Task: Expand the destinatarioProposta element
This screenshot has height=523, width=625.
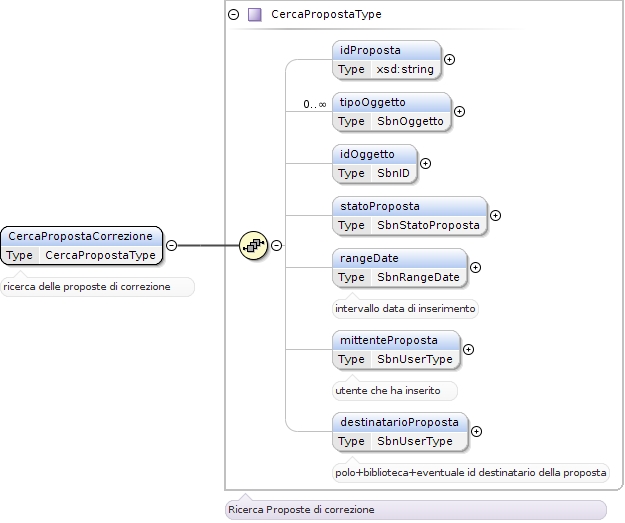Action: (x=476, y=432)
